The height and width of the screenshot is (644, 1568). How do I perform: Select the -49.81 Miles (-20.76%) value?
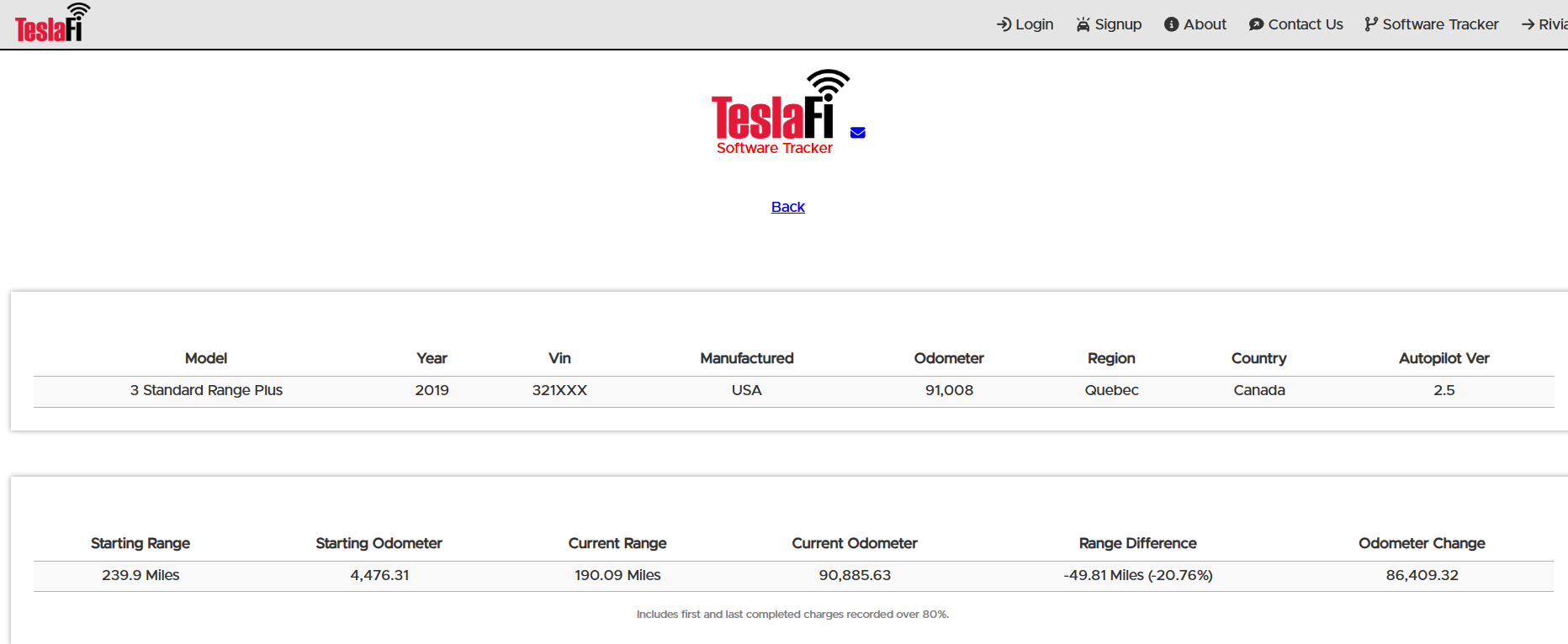click(1137, 575)
